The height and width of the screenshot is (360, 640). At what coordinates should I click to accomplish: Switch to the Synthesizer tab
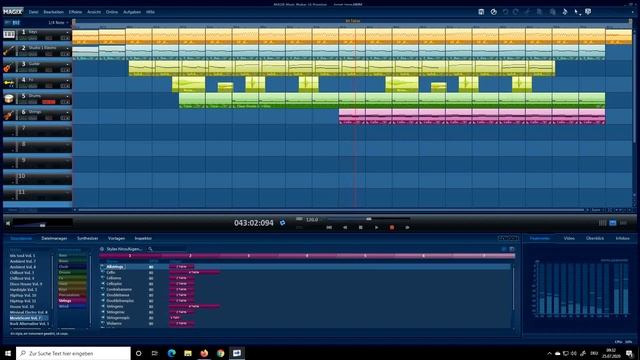tap(88, 238)
